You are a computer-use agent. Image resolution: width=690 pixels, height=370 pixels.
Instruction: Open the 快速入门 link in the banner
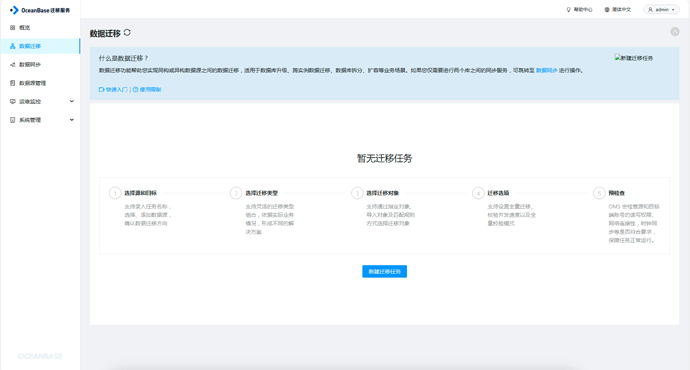coord(113,89)
